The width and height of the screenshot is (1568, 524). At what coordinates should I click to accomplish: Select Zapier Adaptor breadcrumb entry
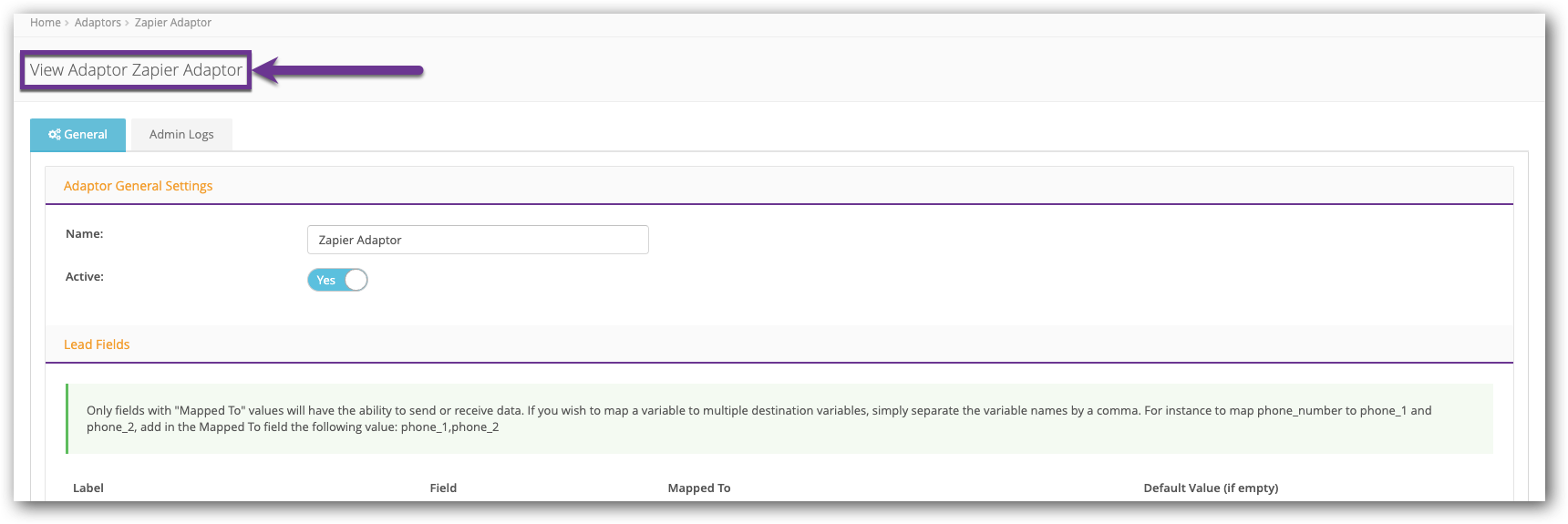[173, 23]
